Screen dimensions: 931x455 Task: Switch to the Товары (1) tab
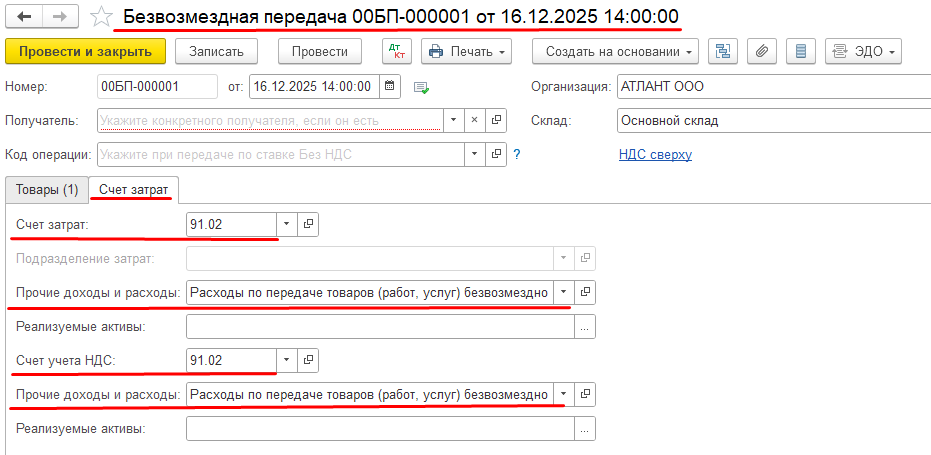coord(47,189)
